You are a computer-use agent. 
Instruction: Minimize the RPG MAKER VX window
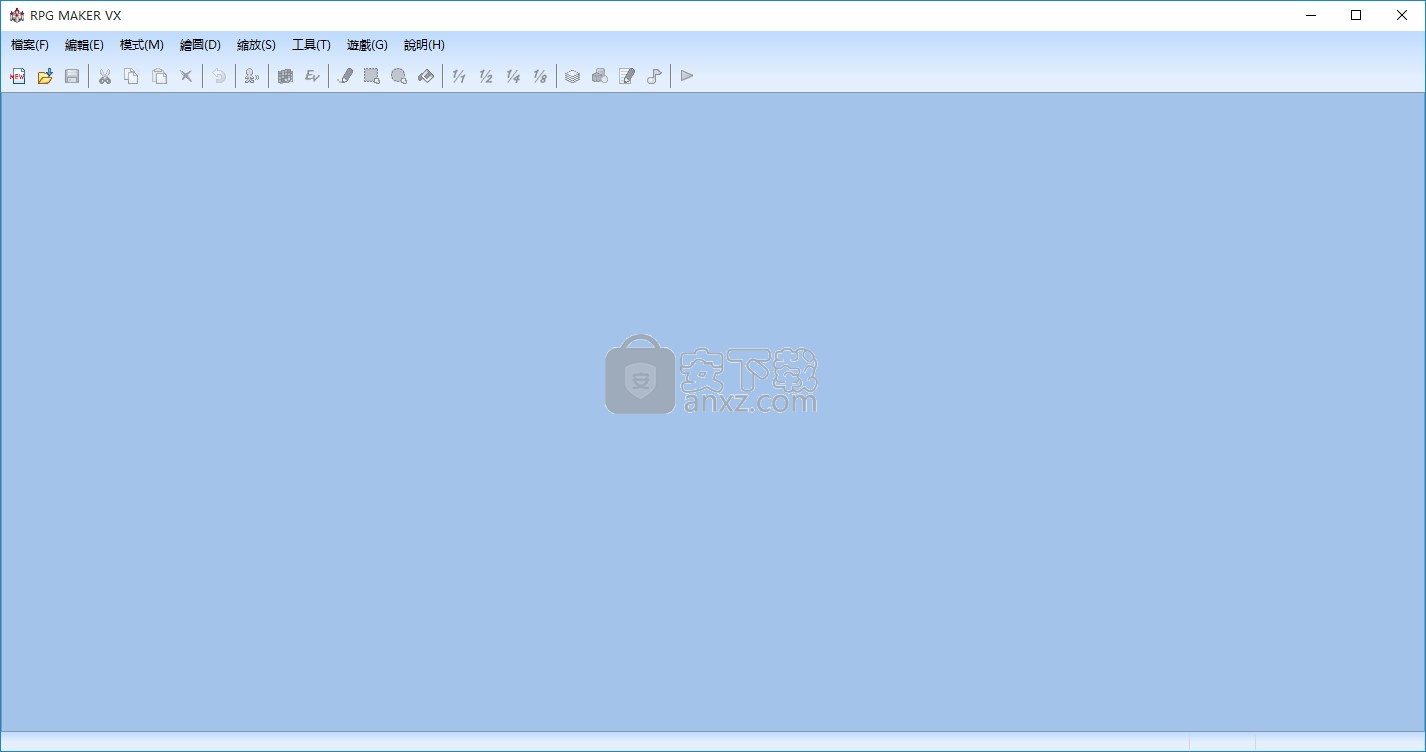1310,15
